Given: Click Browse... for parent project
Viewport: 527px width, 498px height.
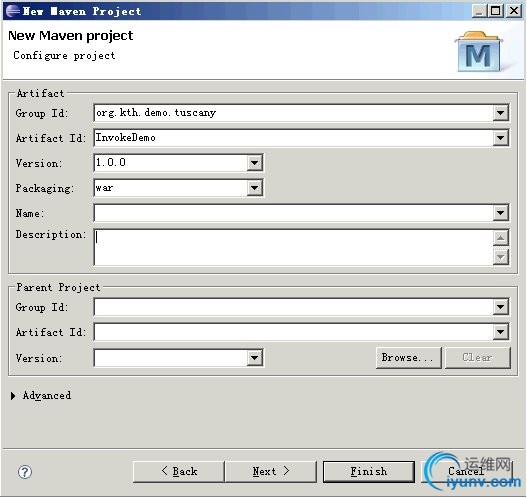Looking at the screenshot, I should click(x=409, y=358).
